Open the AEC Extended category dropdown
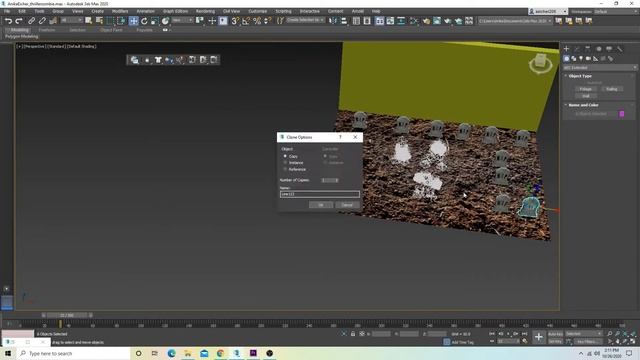 pyautogui.click(x=600, y=68)
